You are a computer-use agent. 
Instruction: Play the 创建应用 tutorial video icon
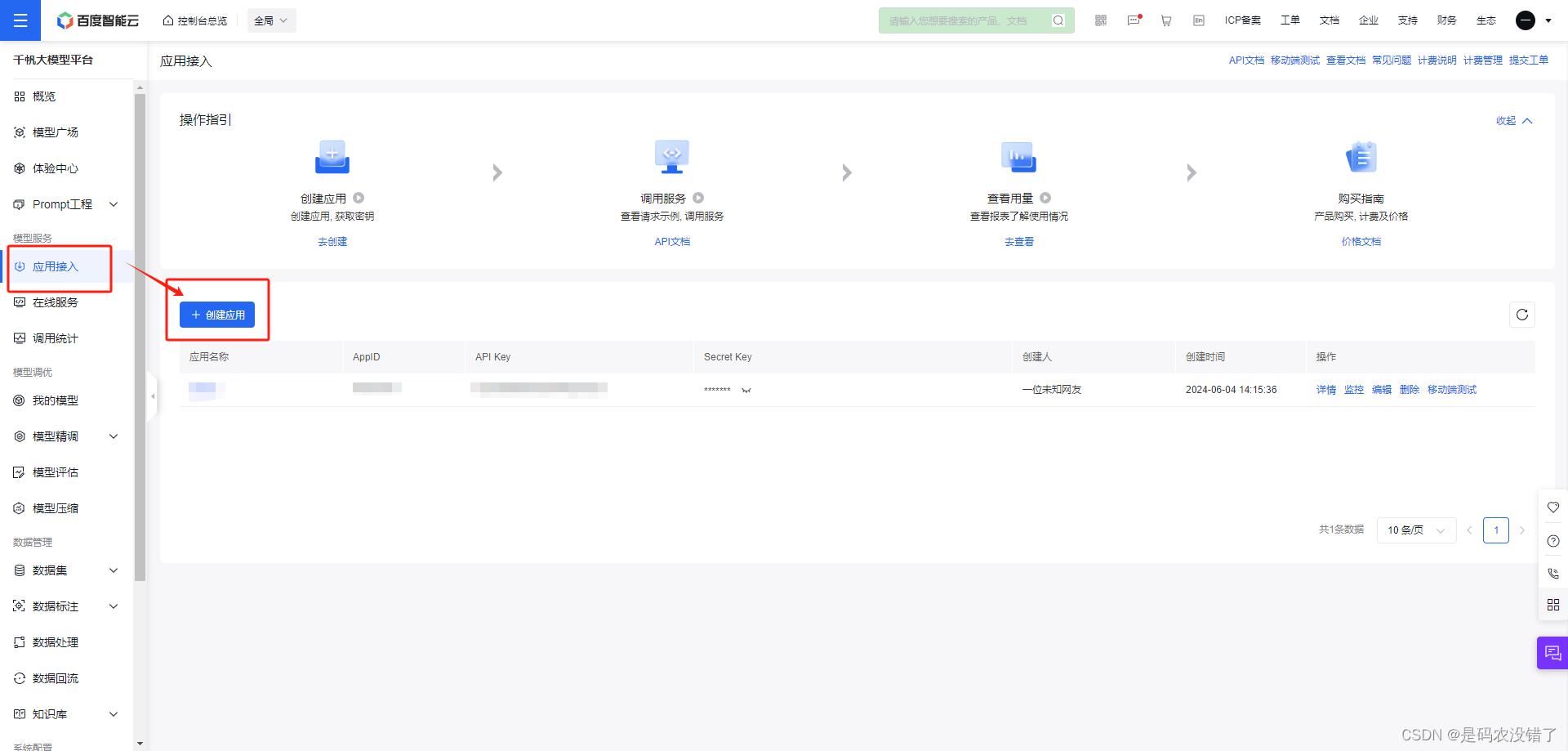pos(359,198)
